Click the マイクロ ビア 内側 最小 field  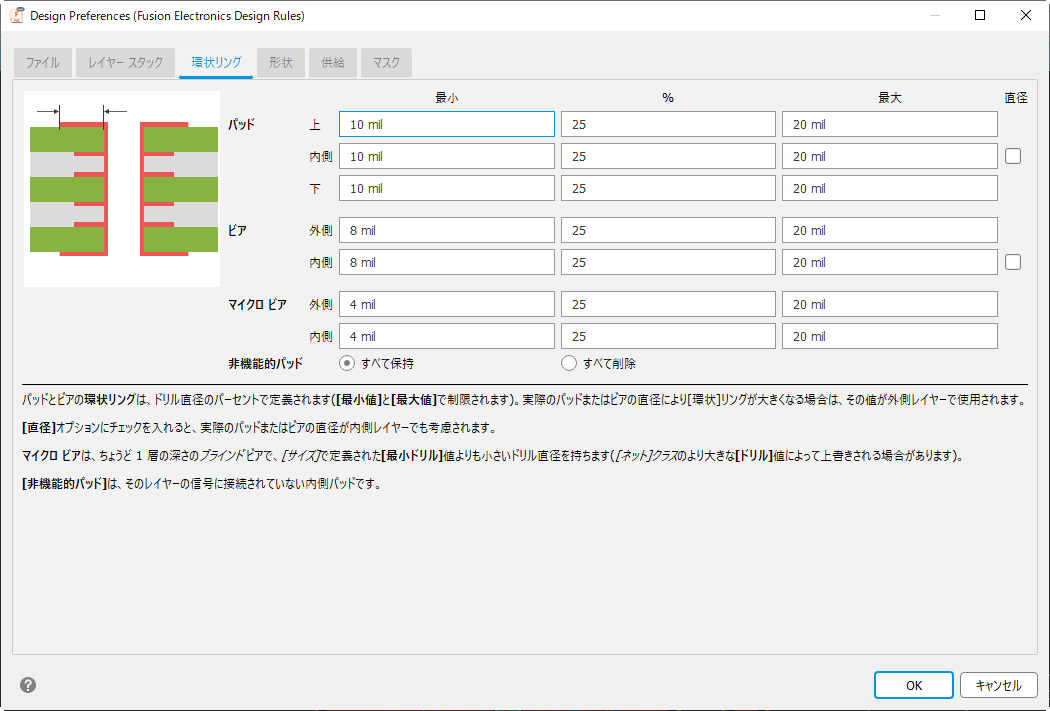[447, 336]
